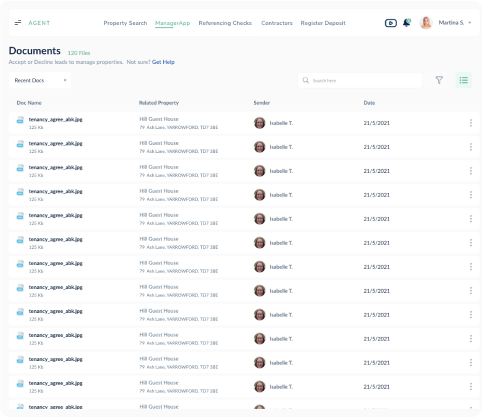The image size is (482, 417).
Task: Open tenancy_agree_abk.jpg in the sixth row
Action: coord(55,239)
